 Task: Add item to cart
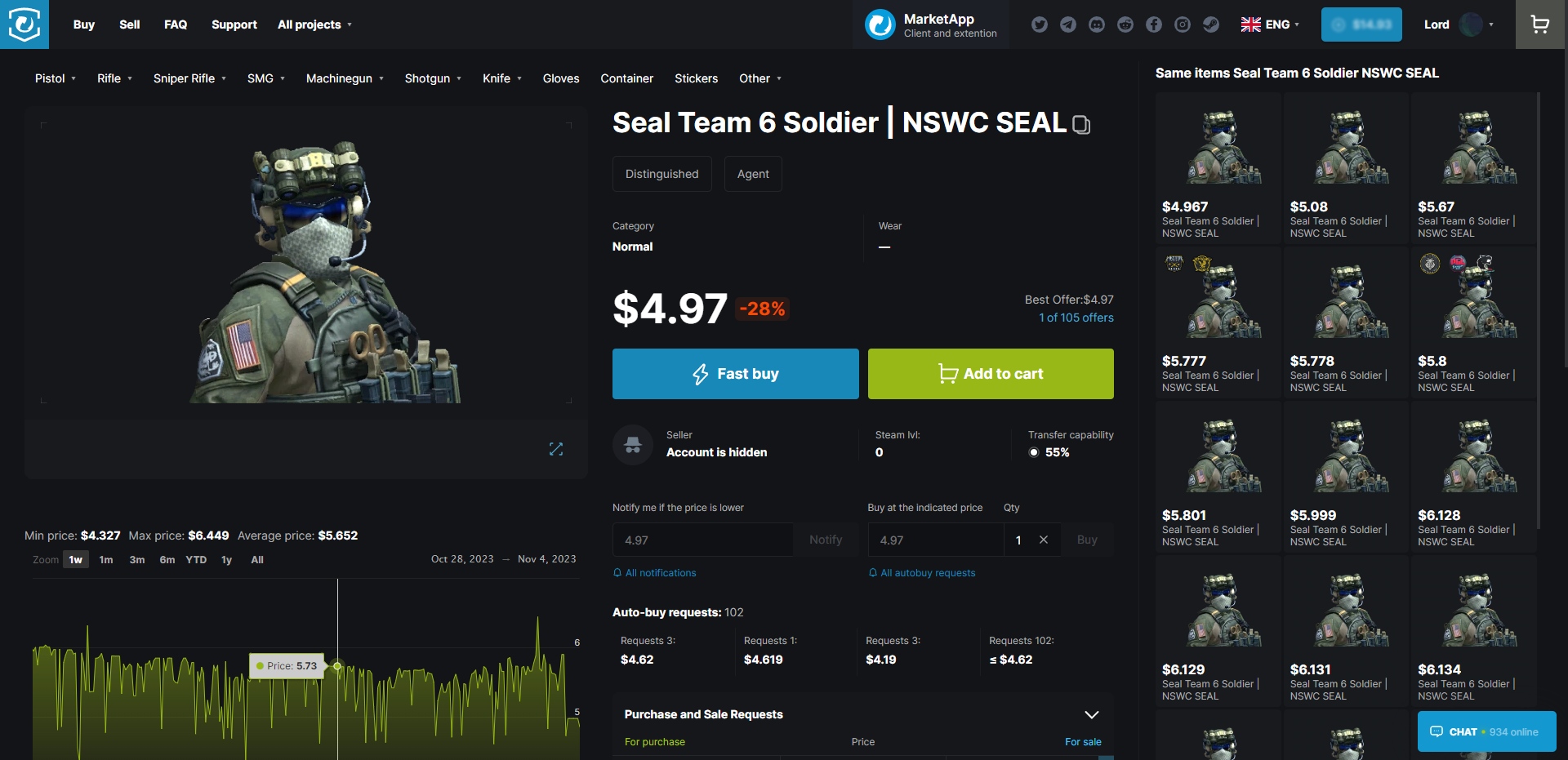[991, 374]
